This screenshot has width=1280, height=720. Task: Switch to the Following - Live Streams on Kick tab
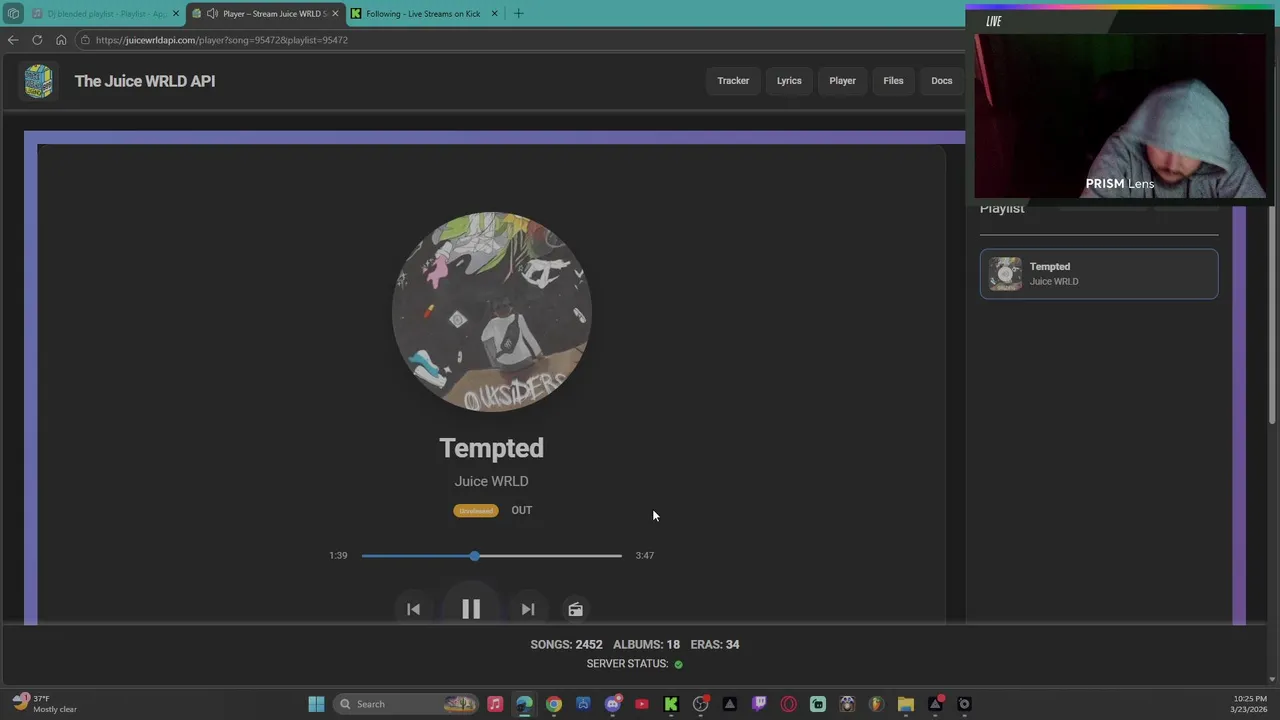(423, 14)
